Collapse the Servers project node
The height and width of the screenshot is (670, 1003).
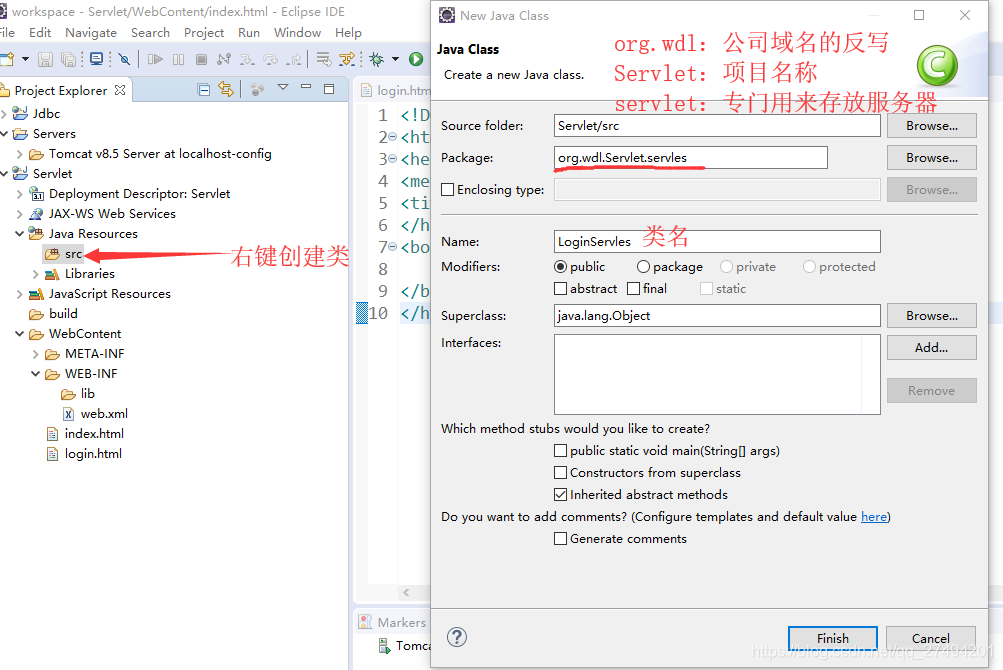(4, 134)
